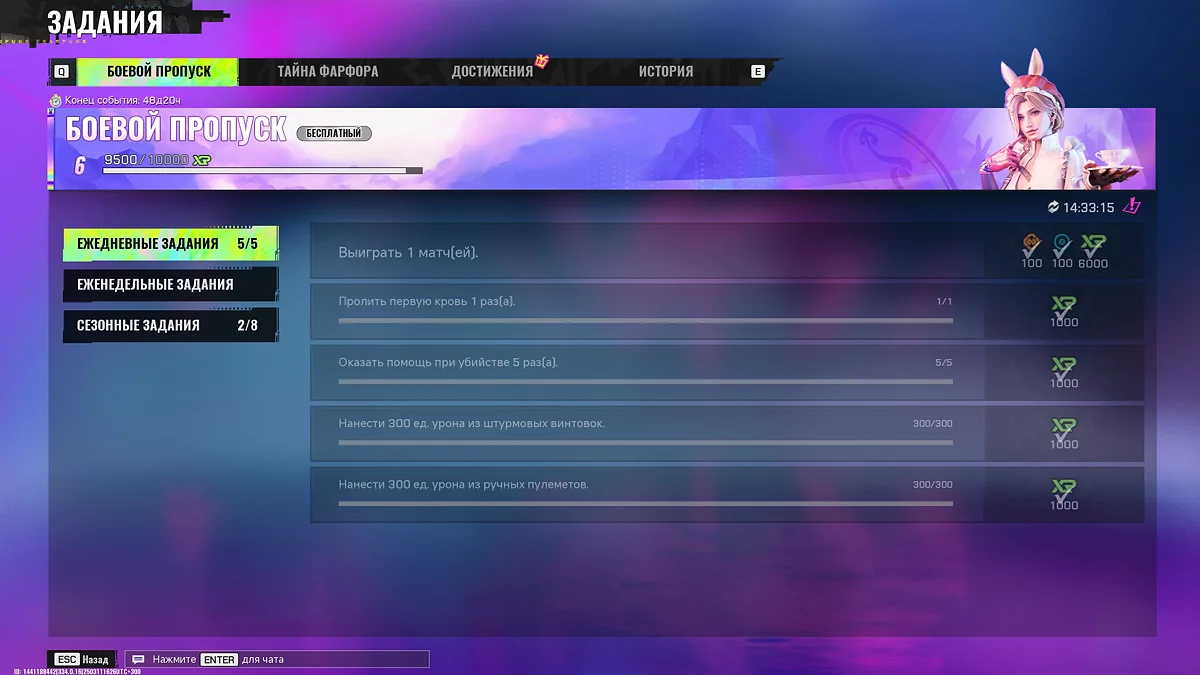The width and height of the screenshot is (1200, 675).
Task: Switch to the Тайна Фарфора tab
Action: point(327,72)
